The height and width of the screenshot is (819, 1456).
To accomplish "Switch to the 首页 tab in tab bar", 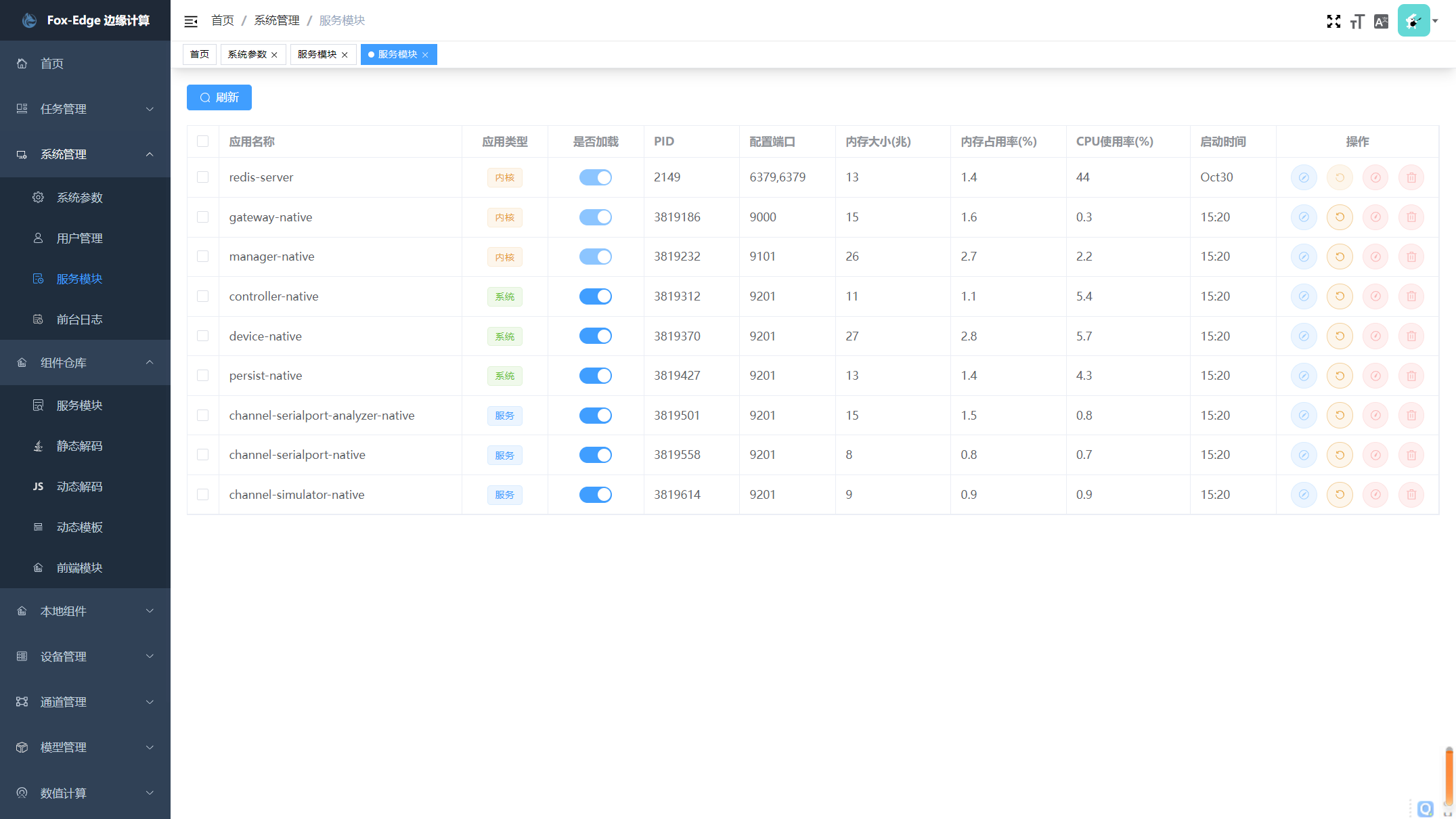I will (200, 54).
